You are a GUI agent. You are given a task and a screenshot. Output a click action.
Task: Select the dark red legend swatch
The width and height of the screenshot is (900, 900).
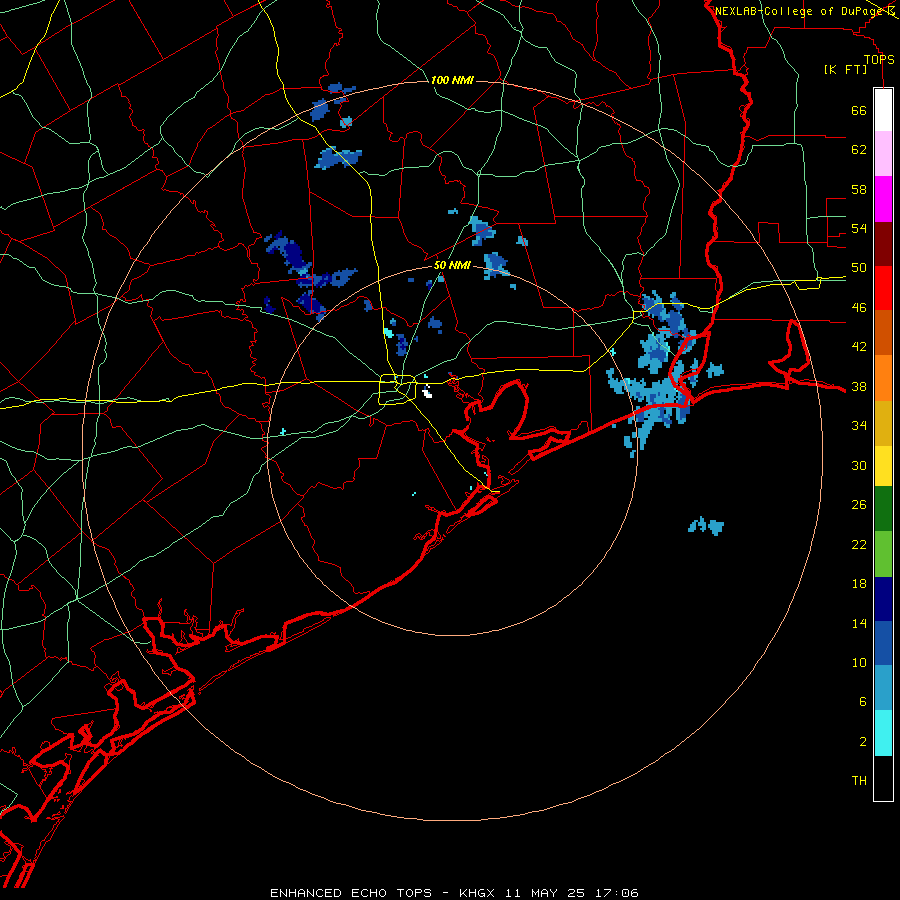coord(883,243)
